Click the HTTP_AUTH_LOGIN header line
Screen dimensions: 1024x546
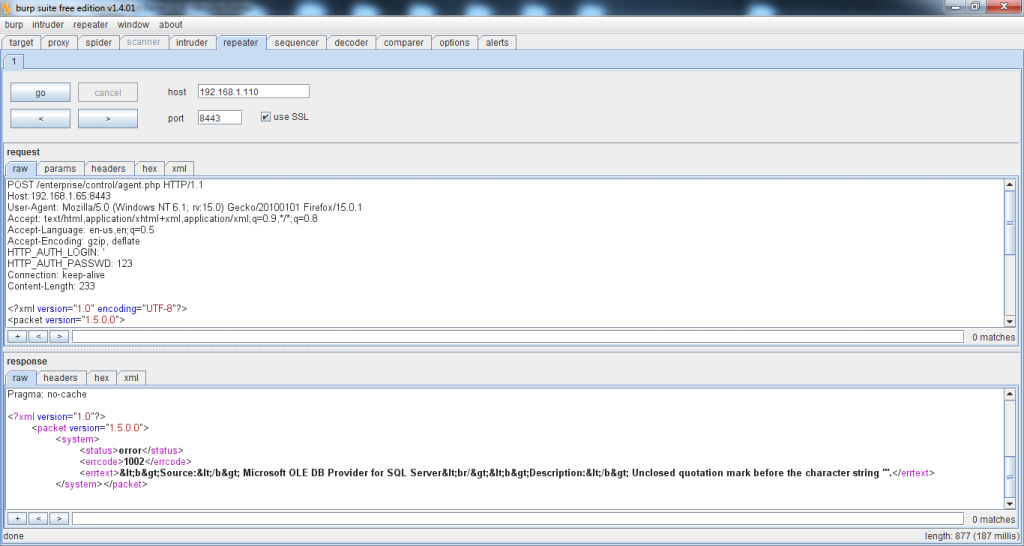56,252
